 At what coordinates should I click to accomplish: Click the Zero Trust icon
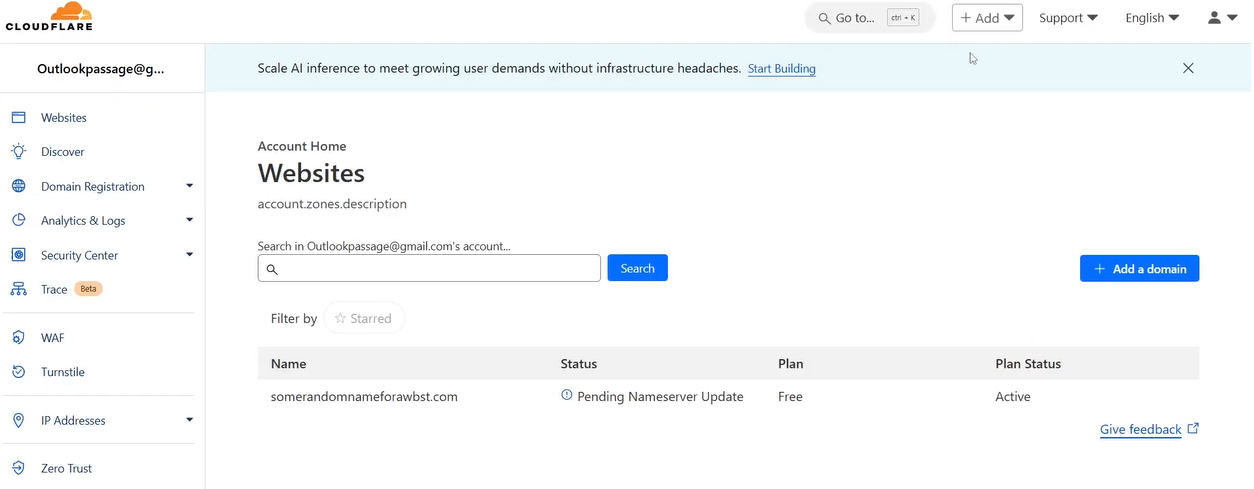click(18, 468)
